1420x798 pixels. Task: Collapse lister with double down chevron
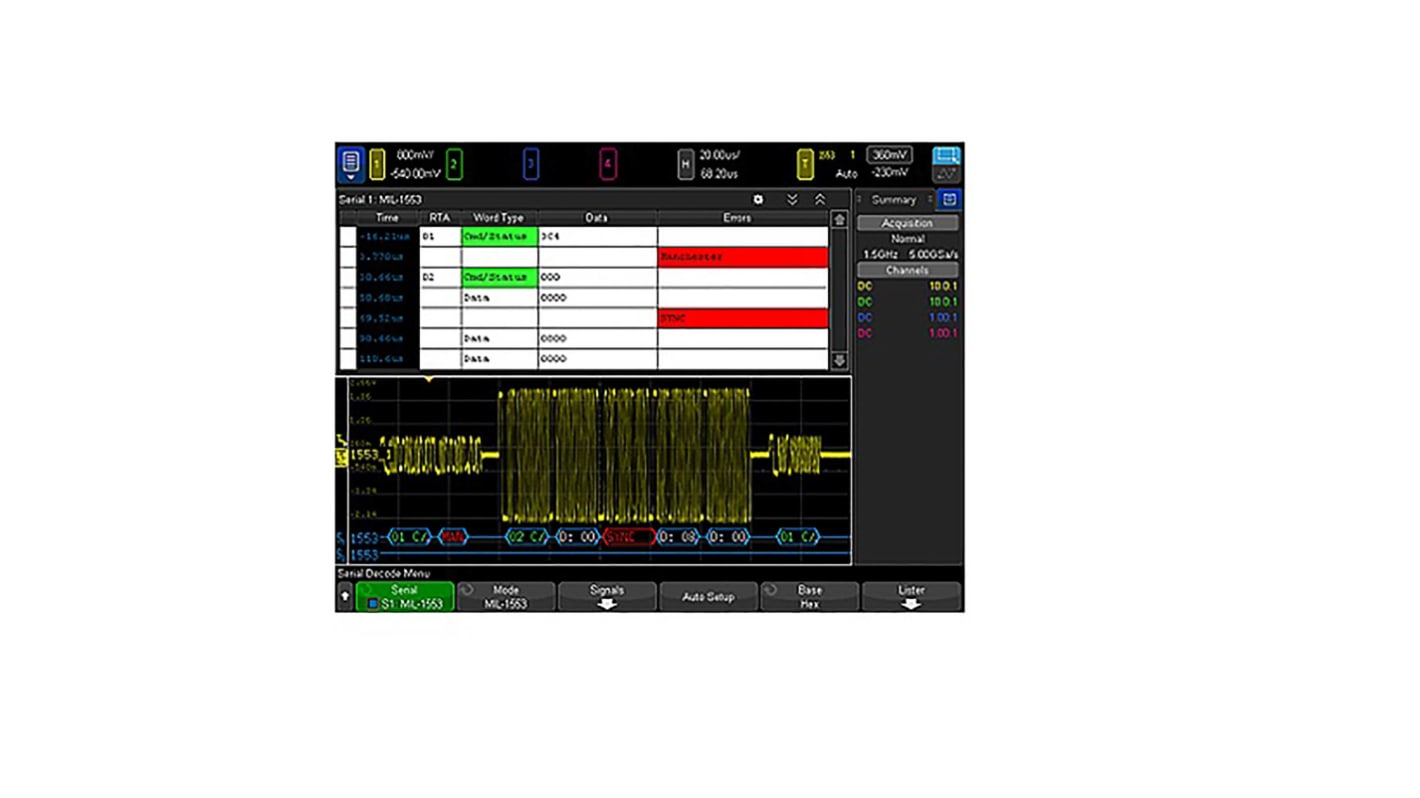(x=792, y=200)
